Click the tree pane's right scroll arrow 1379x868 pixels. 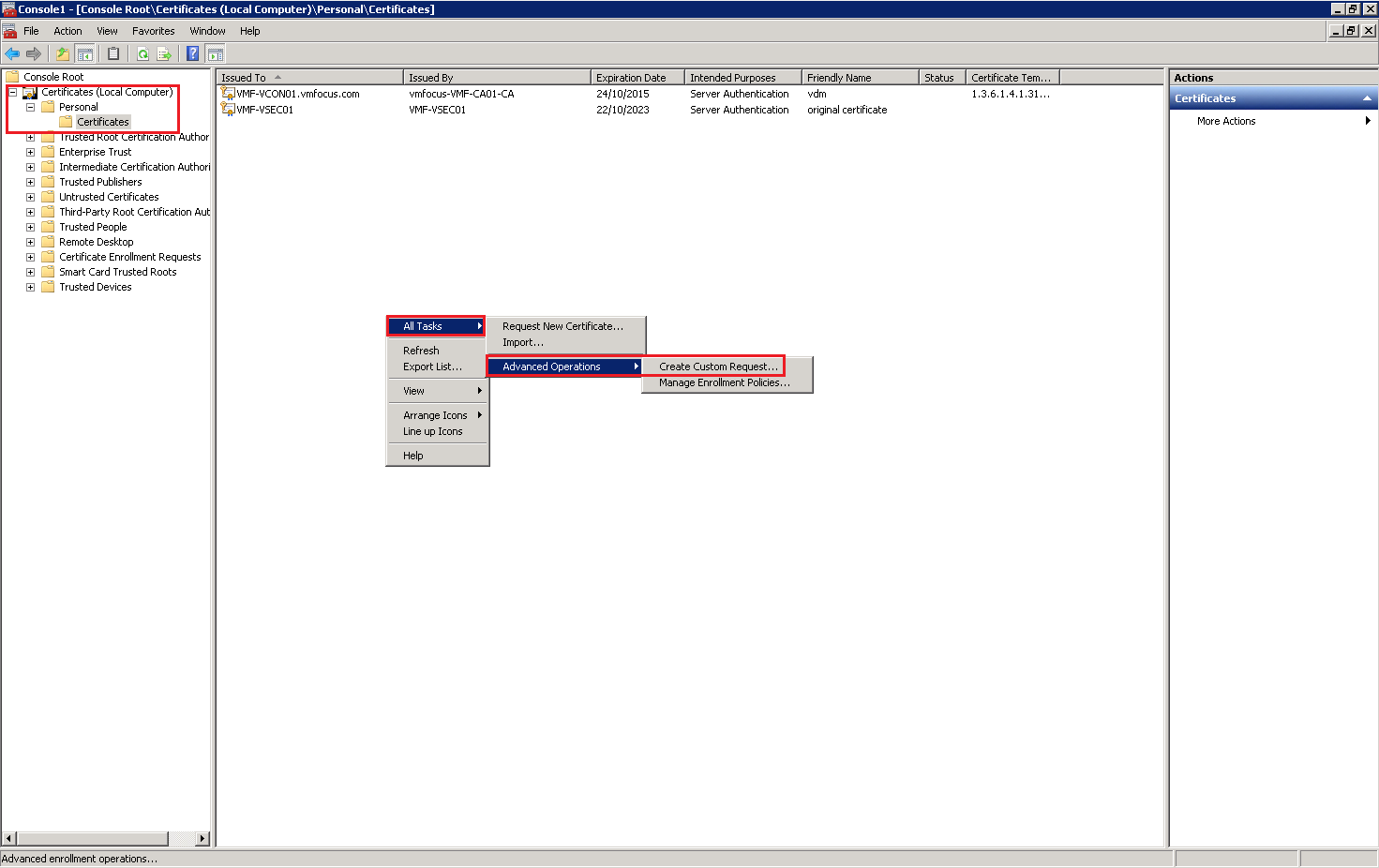202,838
